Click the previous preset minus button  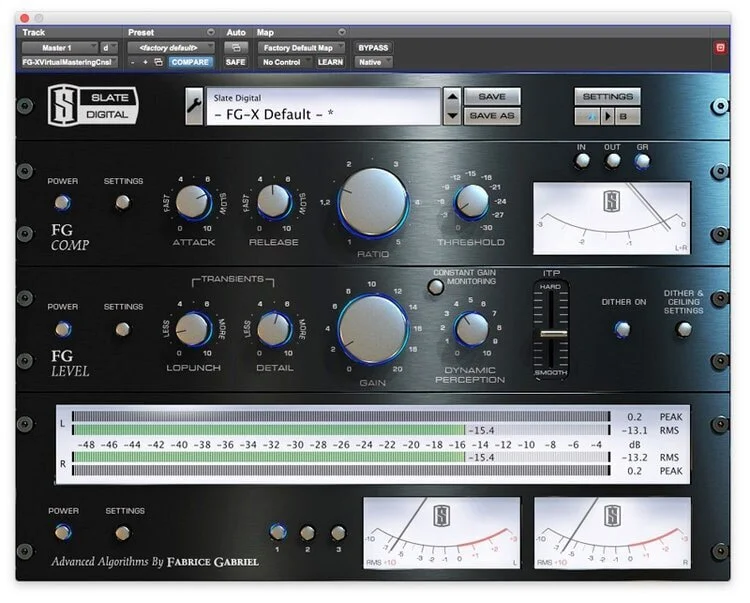tap(133, 62)
